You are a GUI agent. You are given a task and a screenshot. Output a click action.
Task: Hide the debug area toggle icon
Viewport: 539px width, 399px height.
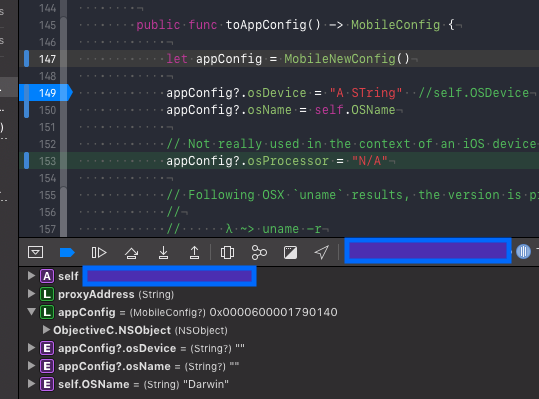coord(35,253)
